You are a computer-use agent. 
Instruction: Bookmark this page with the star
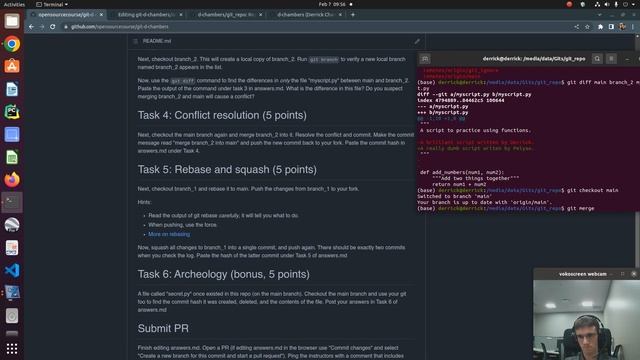pyautogui.click(x=587, y=27)
